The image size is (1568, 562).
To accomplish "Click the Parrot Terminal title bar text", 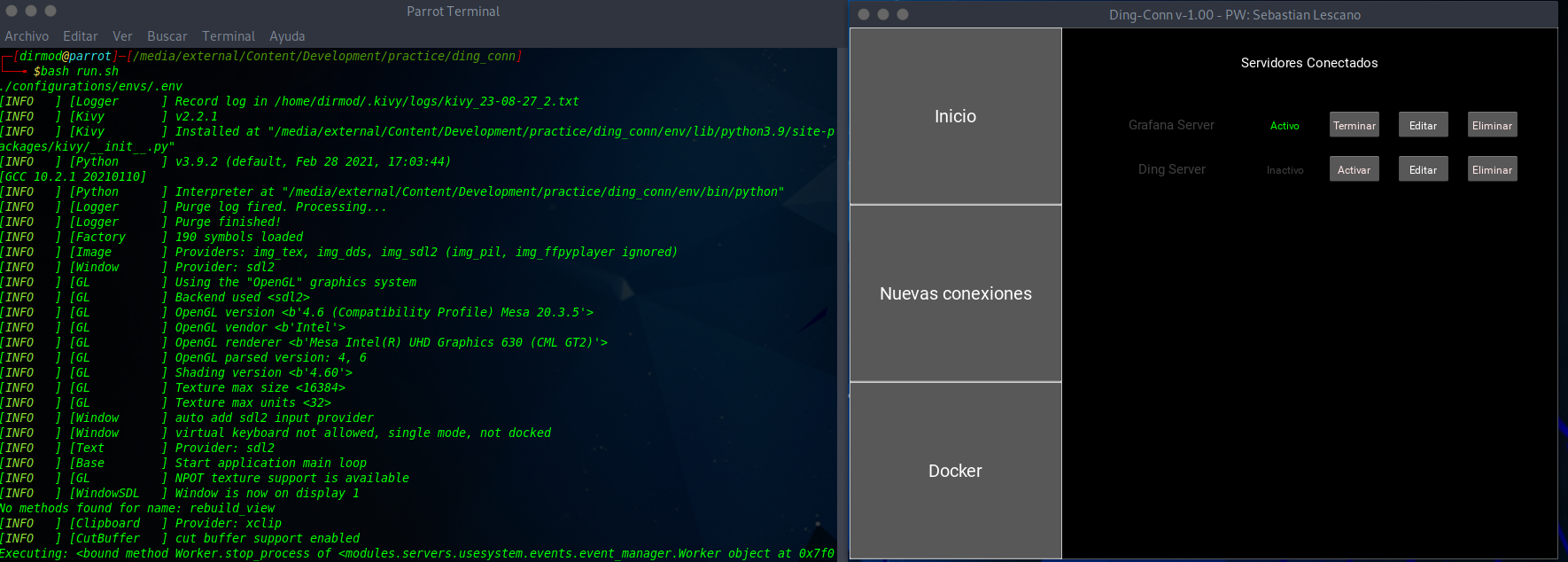I will [453, 12].
